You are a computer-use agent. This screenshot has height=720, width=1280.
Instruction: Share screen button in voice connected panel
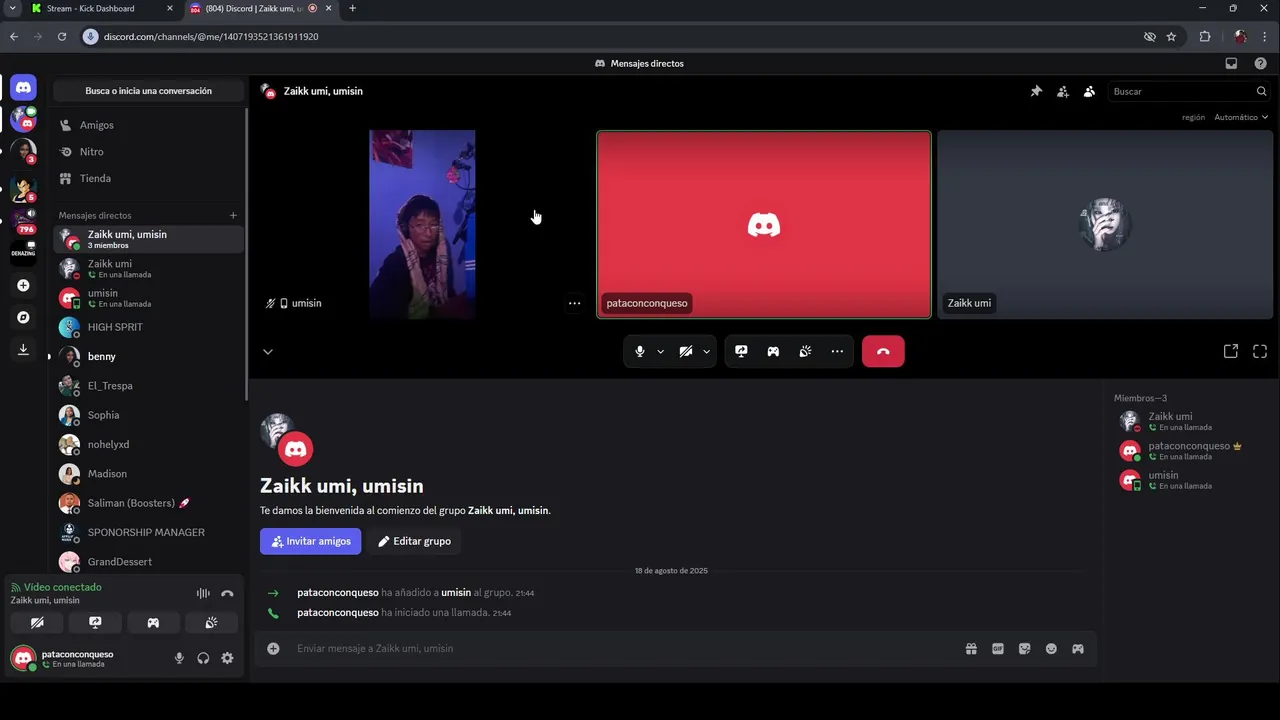95,622
